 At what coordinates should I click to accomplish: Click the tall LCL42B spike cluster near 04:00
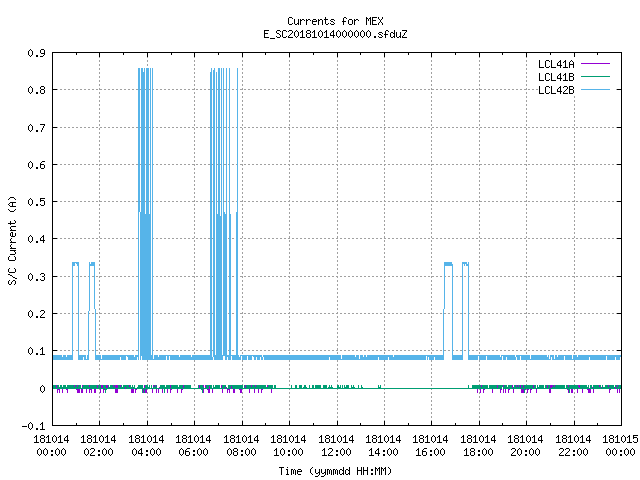tap(145, 213)
